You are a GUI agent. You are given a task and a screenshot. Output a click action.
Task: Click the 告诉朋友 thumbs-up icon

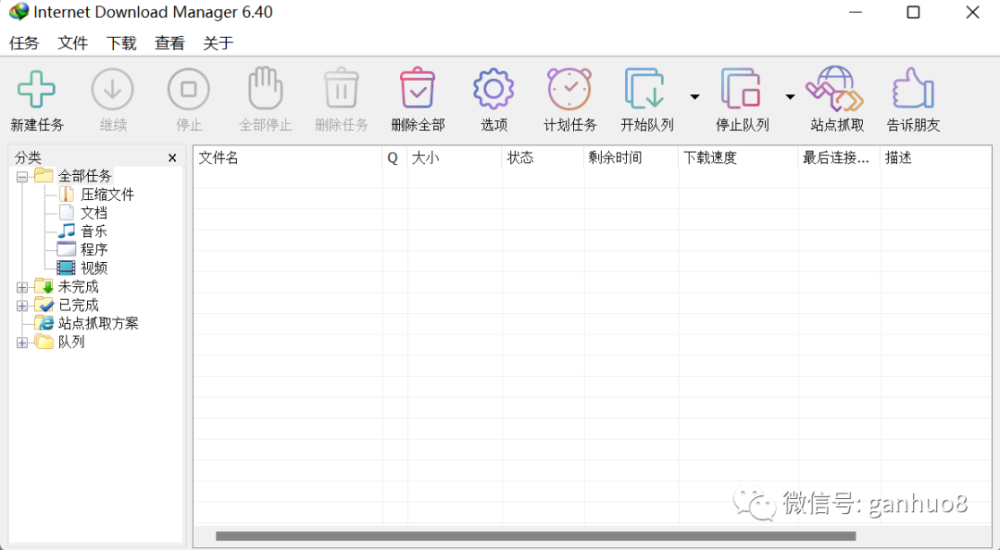[913, 88]
